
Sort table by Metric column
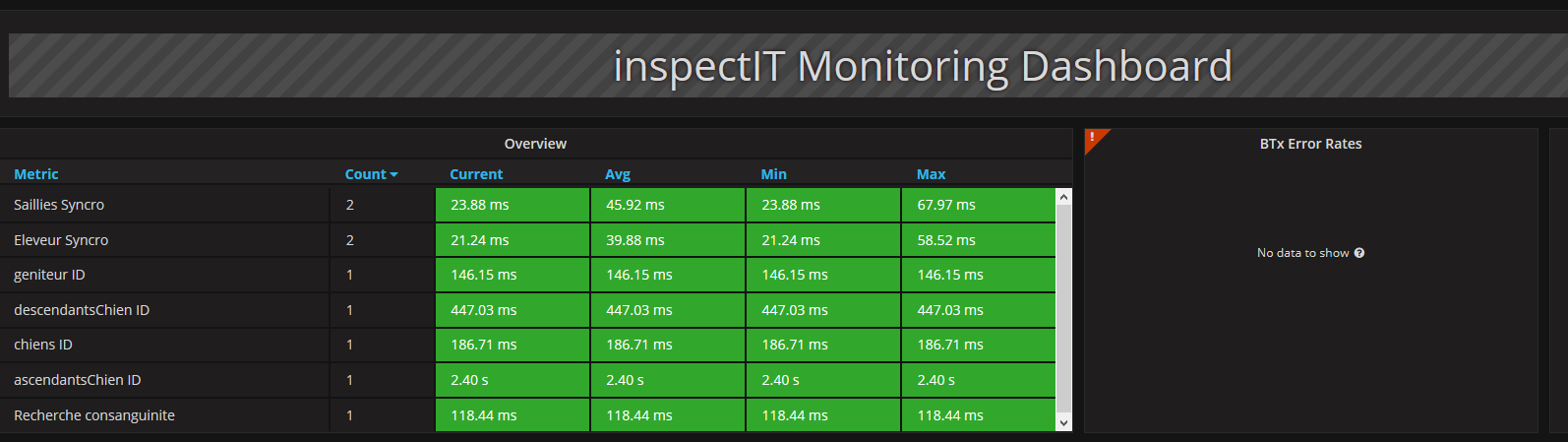click(x=36, y=174)
